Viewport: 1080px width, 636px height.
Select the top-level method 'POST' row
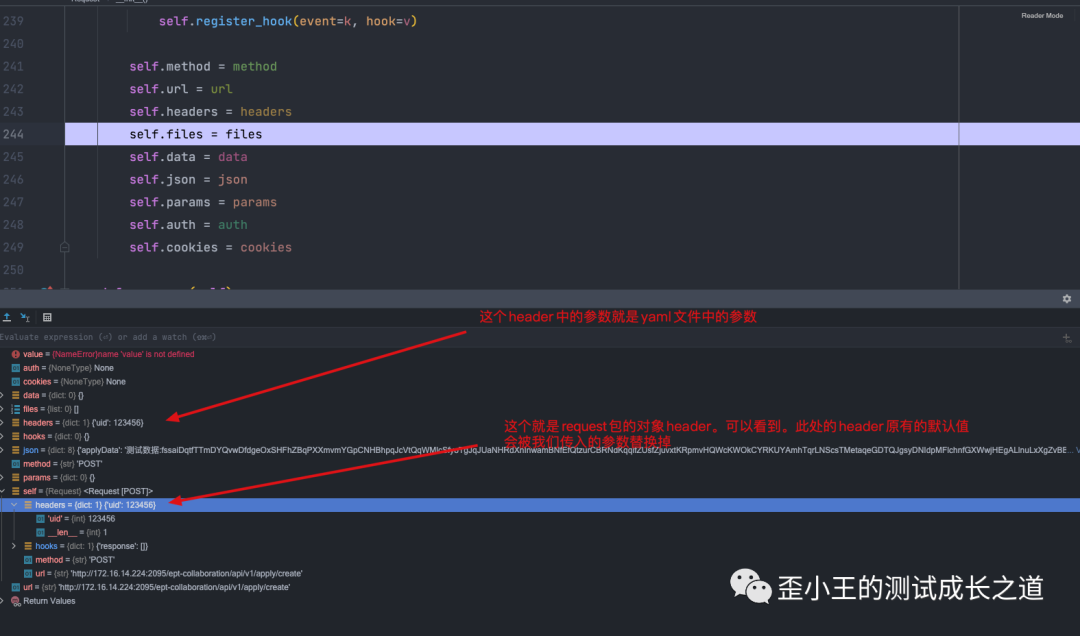540,464
